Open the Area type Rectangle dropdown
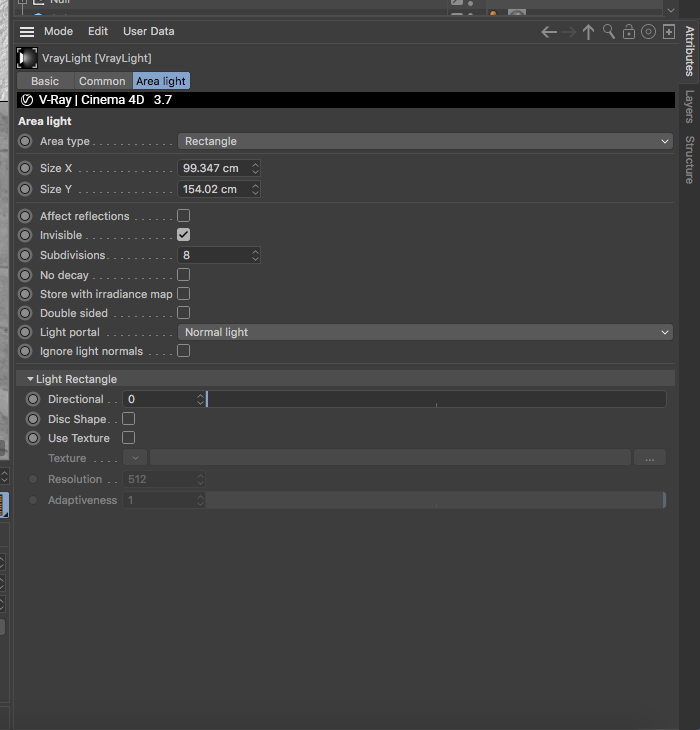Viewport: 700px width, 730px height. [x=425, y=141]
